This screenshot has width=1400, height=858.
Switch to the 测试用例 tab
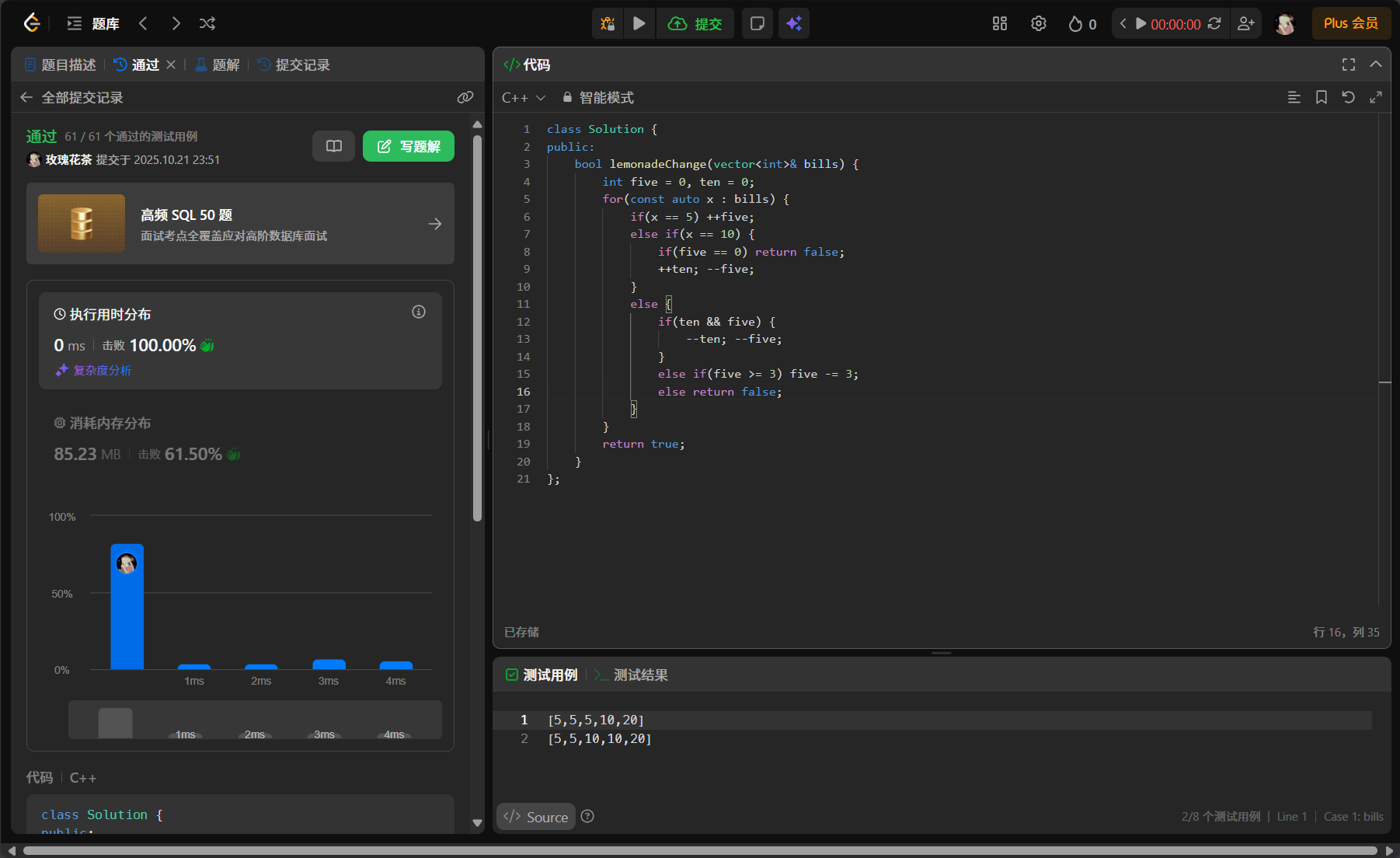(542, 675)
